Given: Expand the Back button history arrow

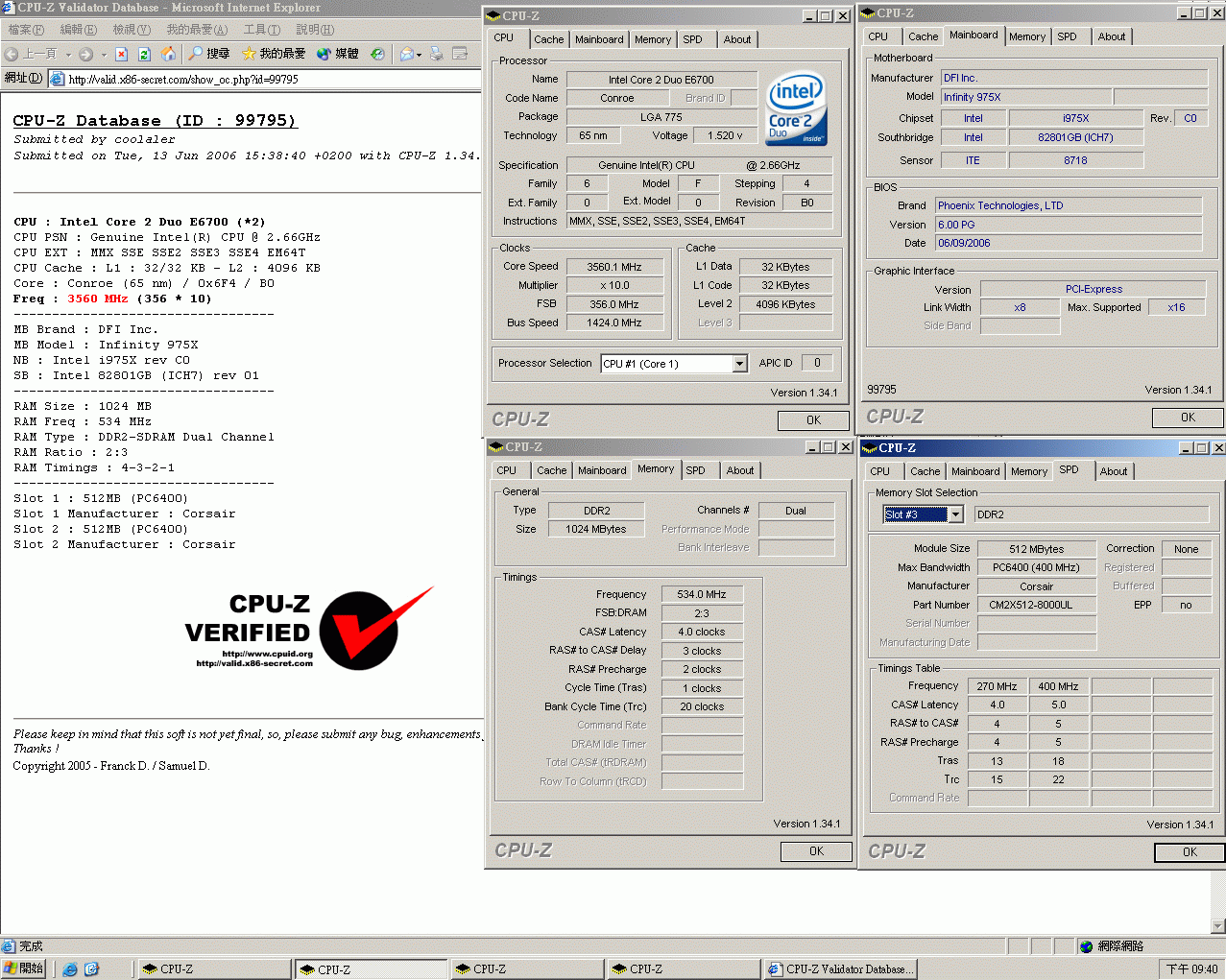Looking at the screenshot, I should tap(67, 55).
